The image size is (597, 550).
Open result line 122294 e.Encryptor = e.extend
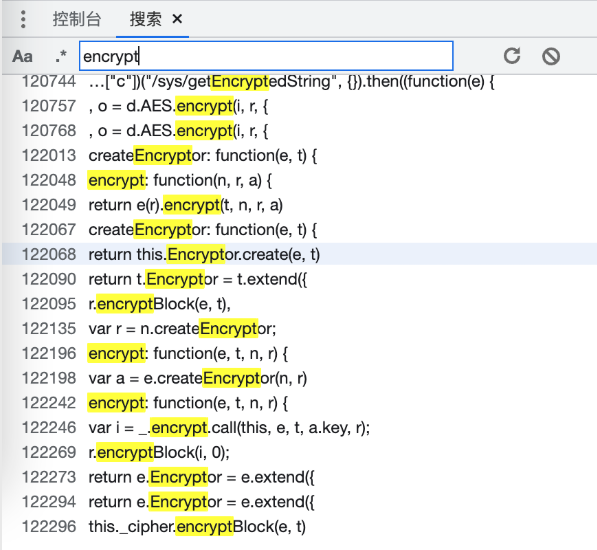pos(299,502)
